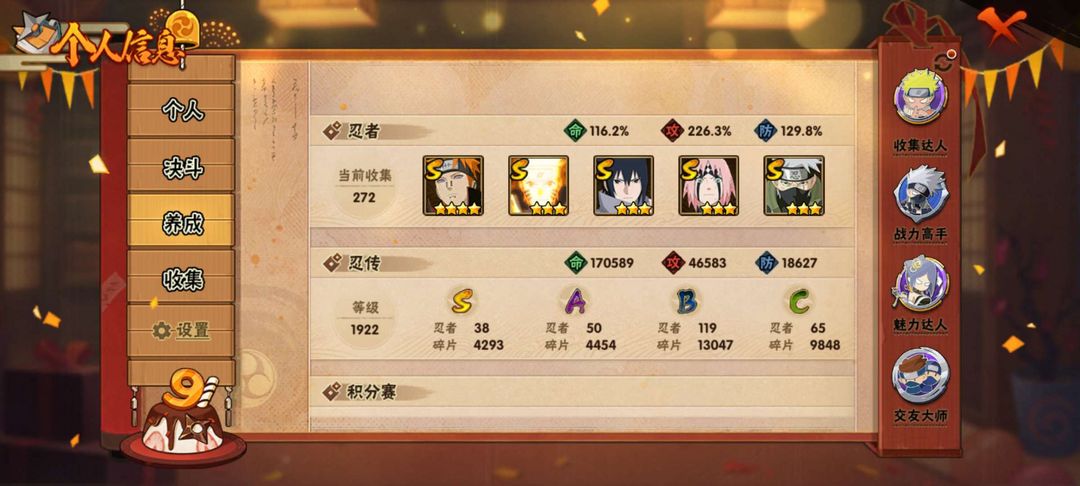This screenshot has width=1080, height=486.
Task: Select the Pain ninja portrait
Action: 453,186
